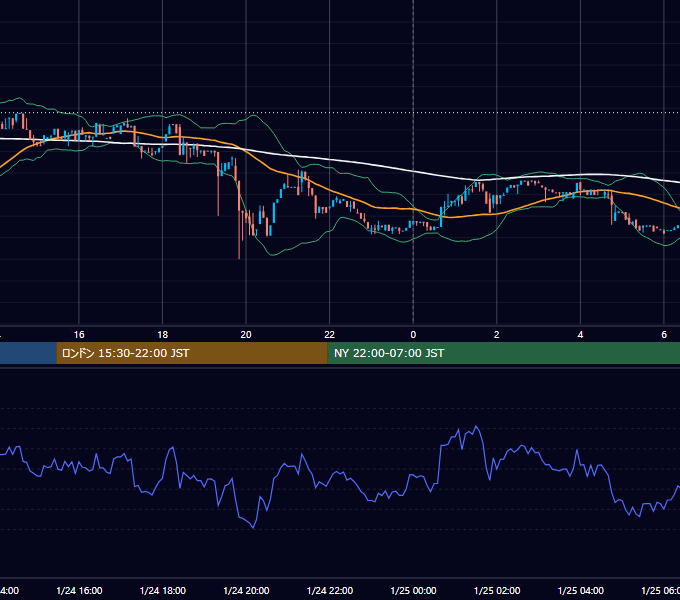Click the 22 hour label on price chart
Image resolution: width=680 pixels, height=600 pixels.
click(x=330, y=335)
